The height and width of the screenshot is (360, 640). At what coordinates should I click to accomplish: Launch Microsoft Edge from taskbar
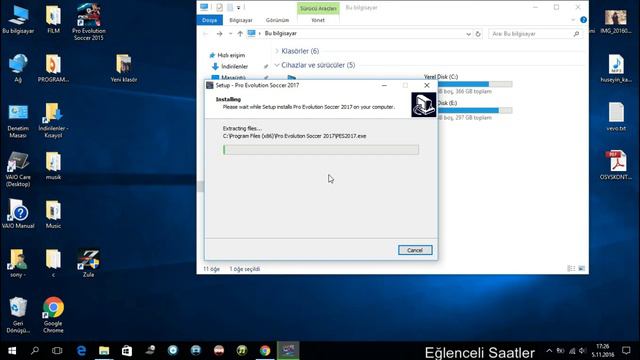pyautogui.click(x=81, y=351)
